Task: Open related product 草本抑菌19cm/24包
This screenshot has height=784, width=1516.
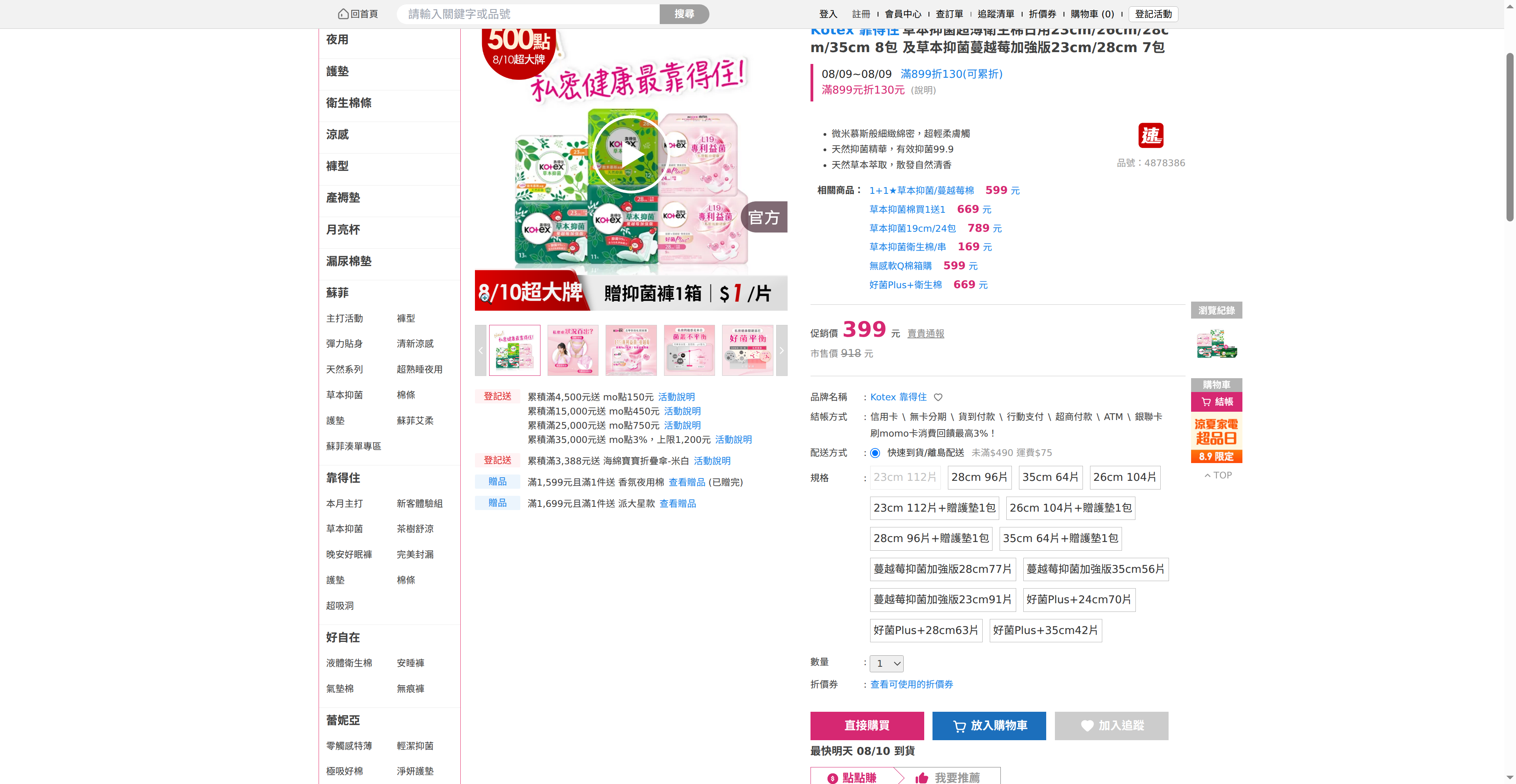Action: [912, 229]
